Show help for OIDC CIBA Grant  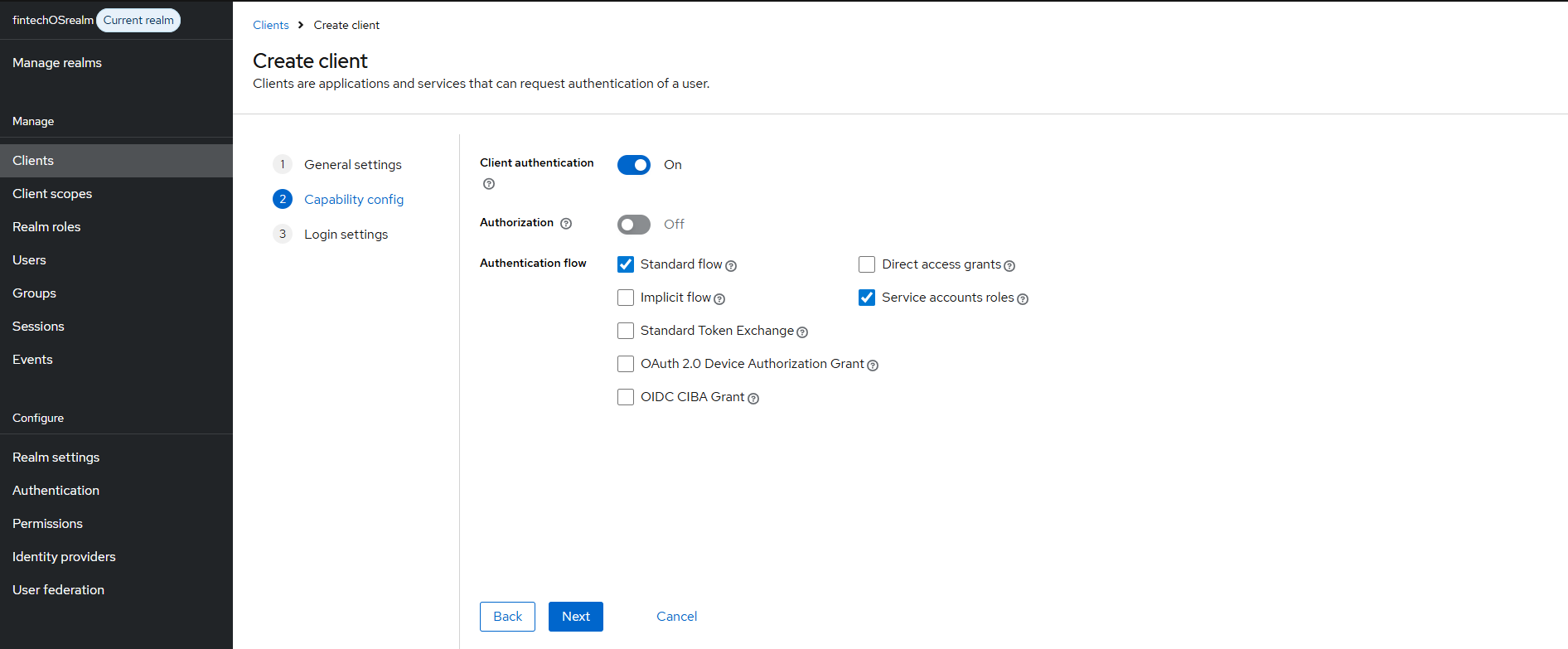pyautogui.click(x=753, y=399)
